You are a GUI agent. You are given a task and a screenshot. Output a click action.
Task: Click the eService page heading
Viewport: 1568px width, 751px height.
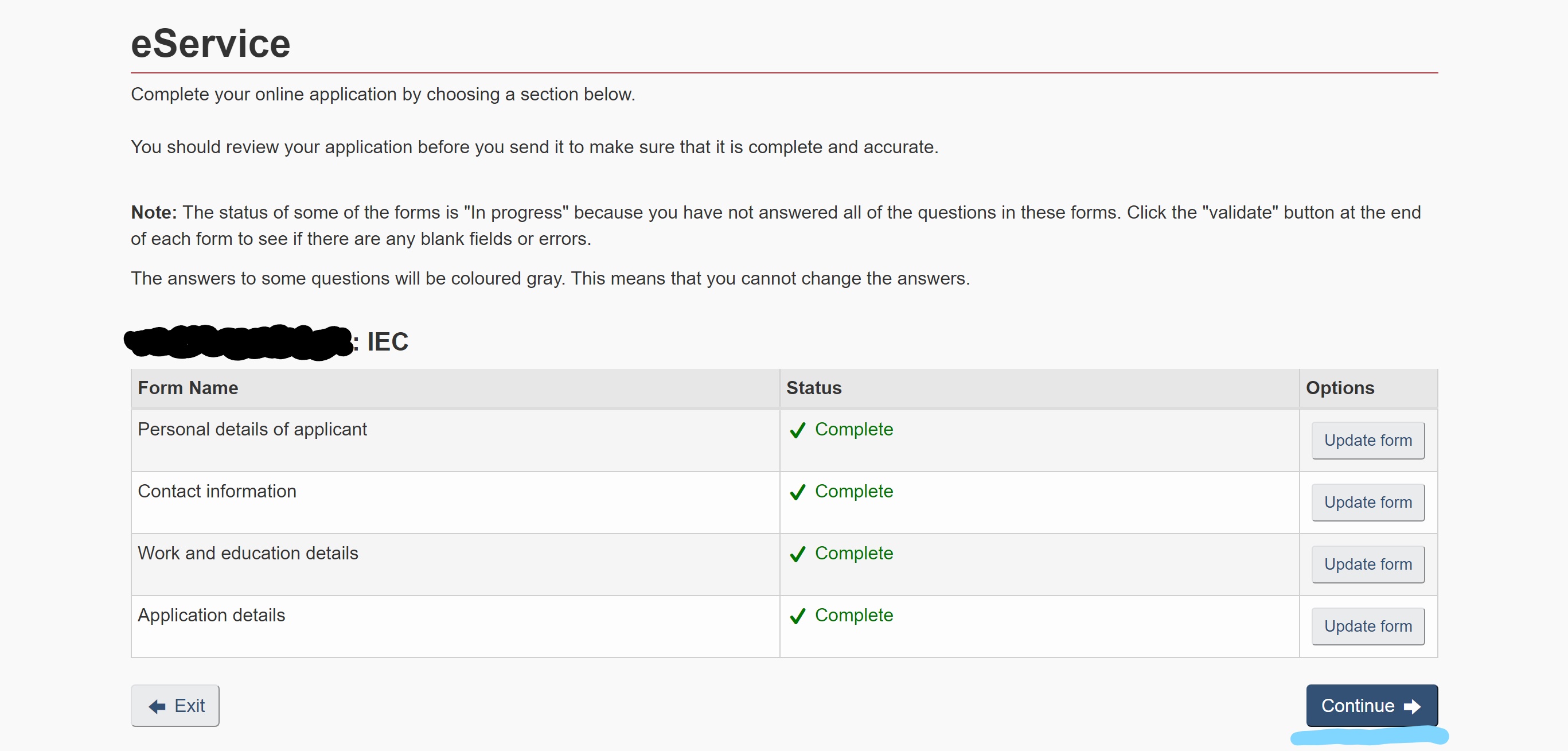[x=210, y=44]
